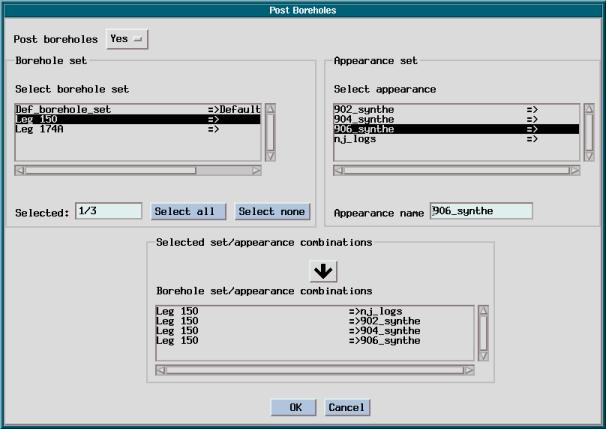Choose Leg 174A borehole set
Screen dimensions: 606x429
click(137, 129)
